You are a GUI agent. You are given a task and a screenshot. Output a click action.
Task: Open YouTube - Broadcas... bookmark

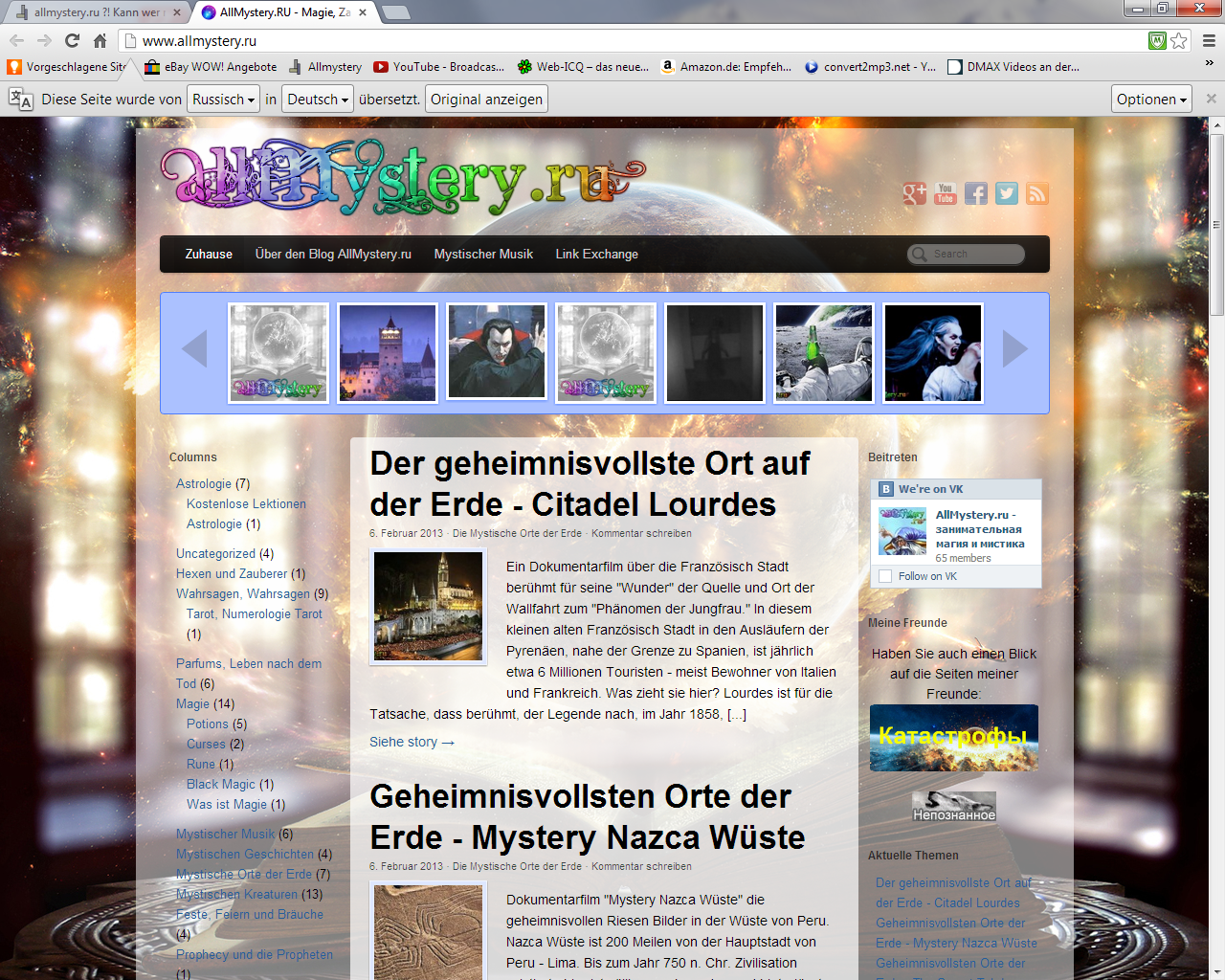click(x=438, y=67)
